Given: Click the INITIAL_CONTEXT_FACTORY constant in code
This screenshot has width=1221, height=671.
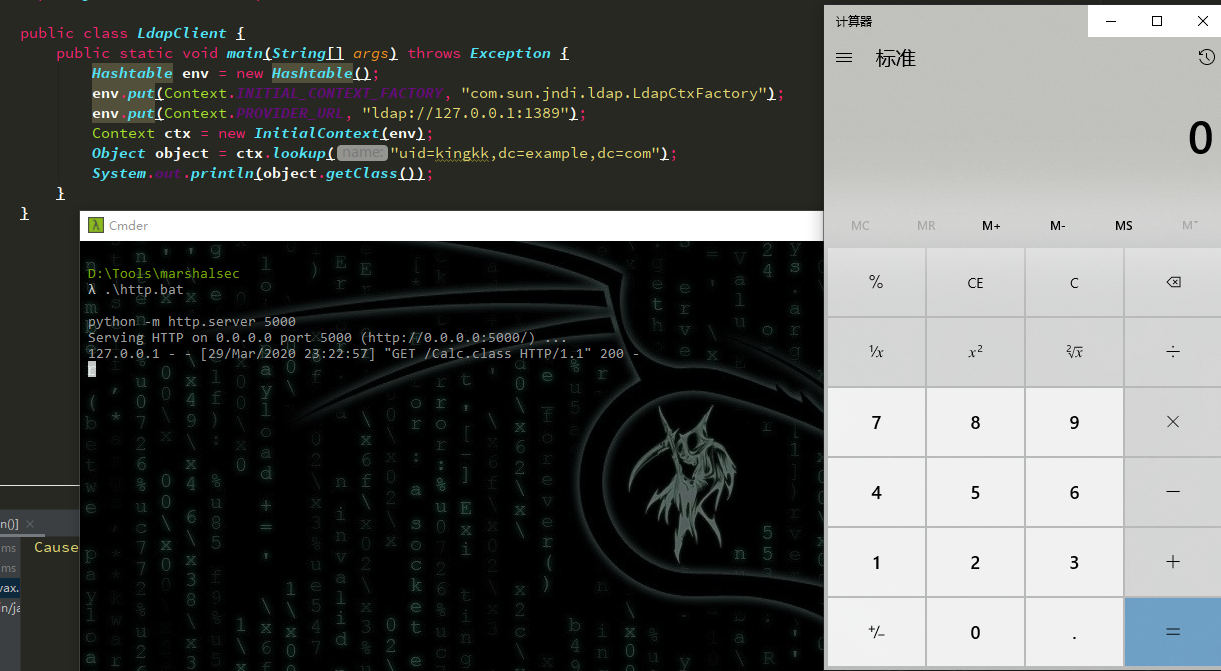Looking at the screenshot, I should point(339,93).
